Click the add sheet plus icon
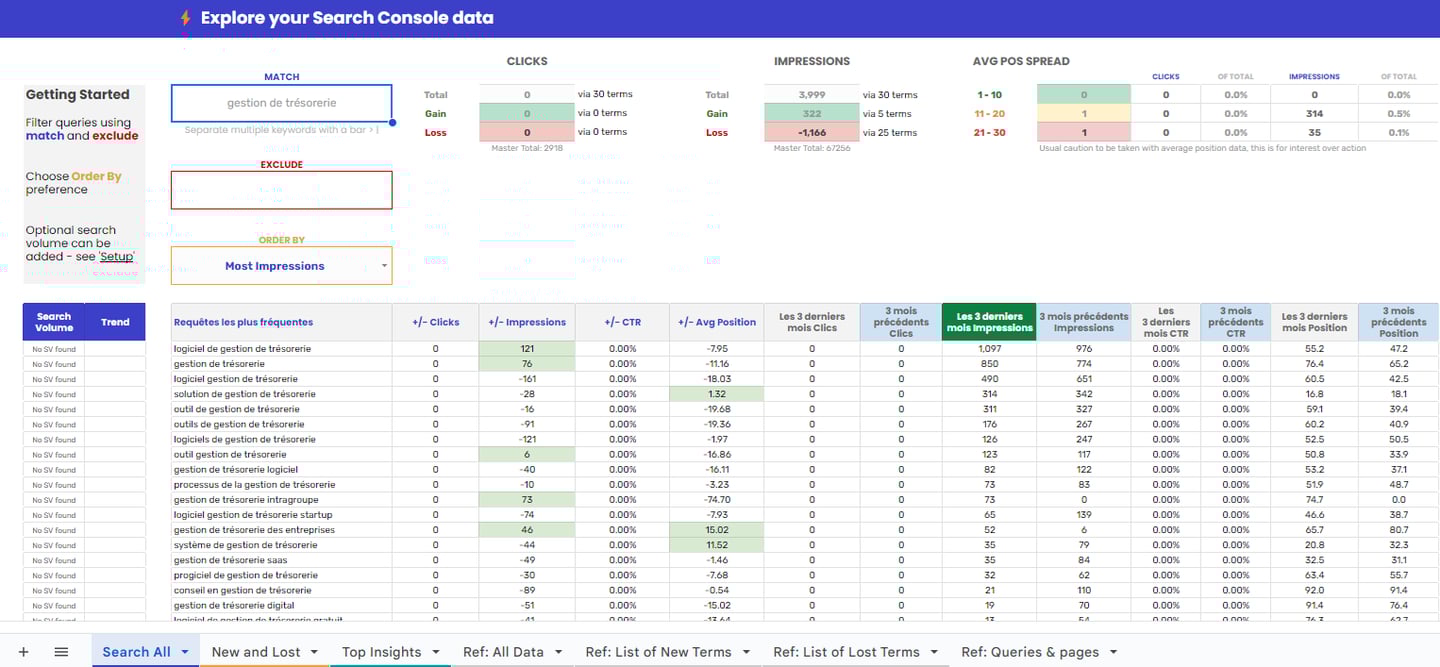The image size is (1440, 667). [24, 652]
